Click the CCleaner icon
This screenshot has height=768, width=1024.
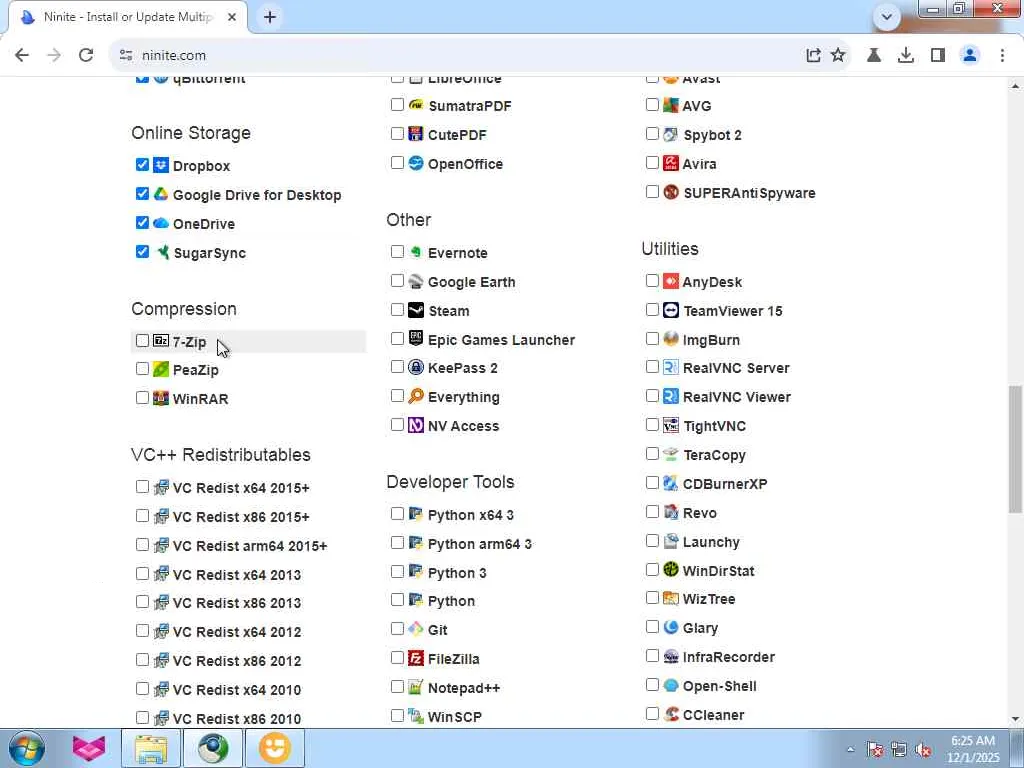[x=671, y=714]
